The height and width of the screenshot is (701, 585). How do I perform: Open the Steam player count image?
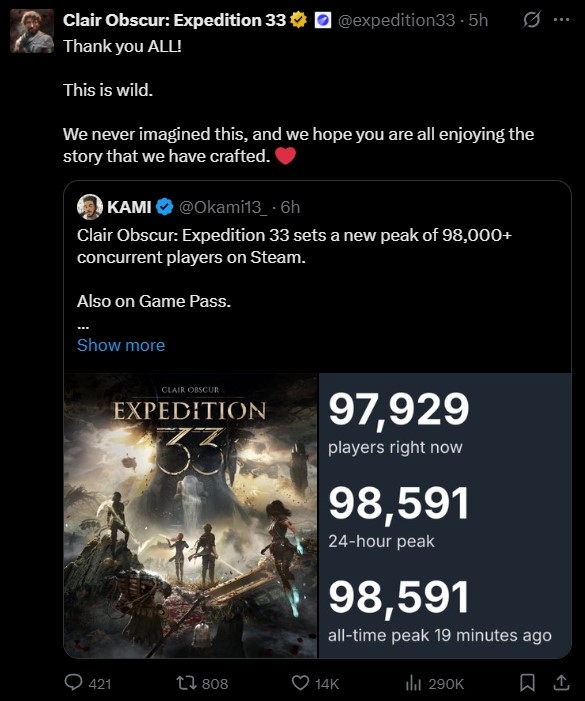coord(445,515)
